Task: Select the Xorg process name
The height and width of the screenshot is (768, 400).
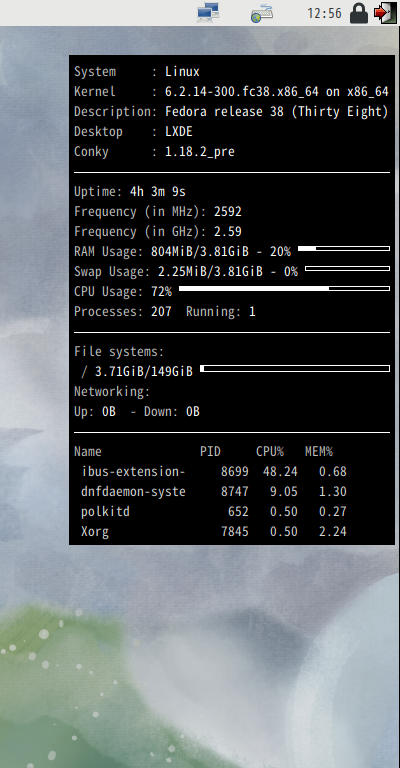Action: pos(95,532)
